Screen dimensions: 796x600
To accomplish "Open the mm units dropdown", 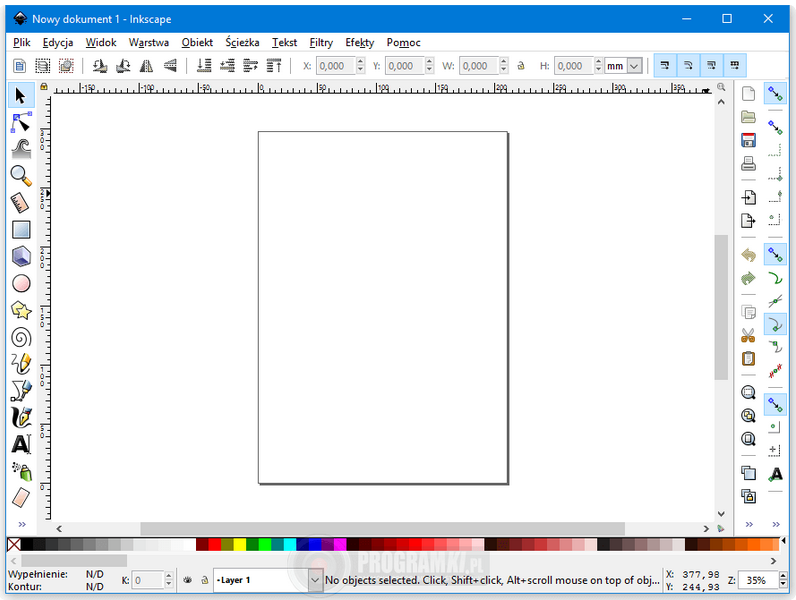I will click(x=635, y=66).
